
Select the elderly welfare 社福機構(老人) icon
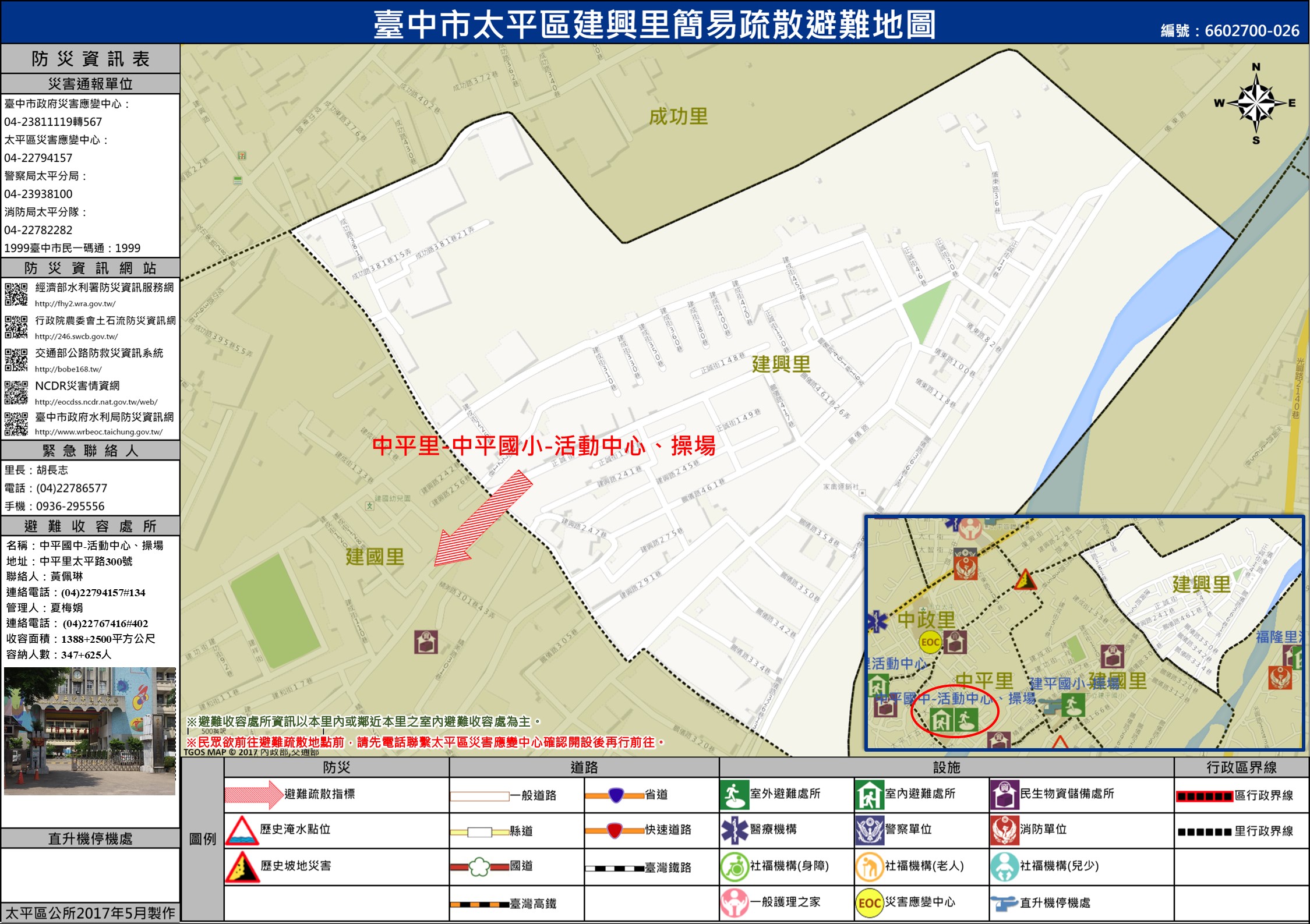[x=869, y=866]
